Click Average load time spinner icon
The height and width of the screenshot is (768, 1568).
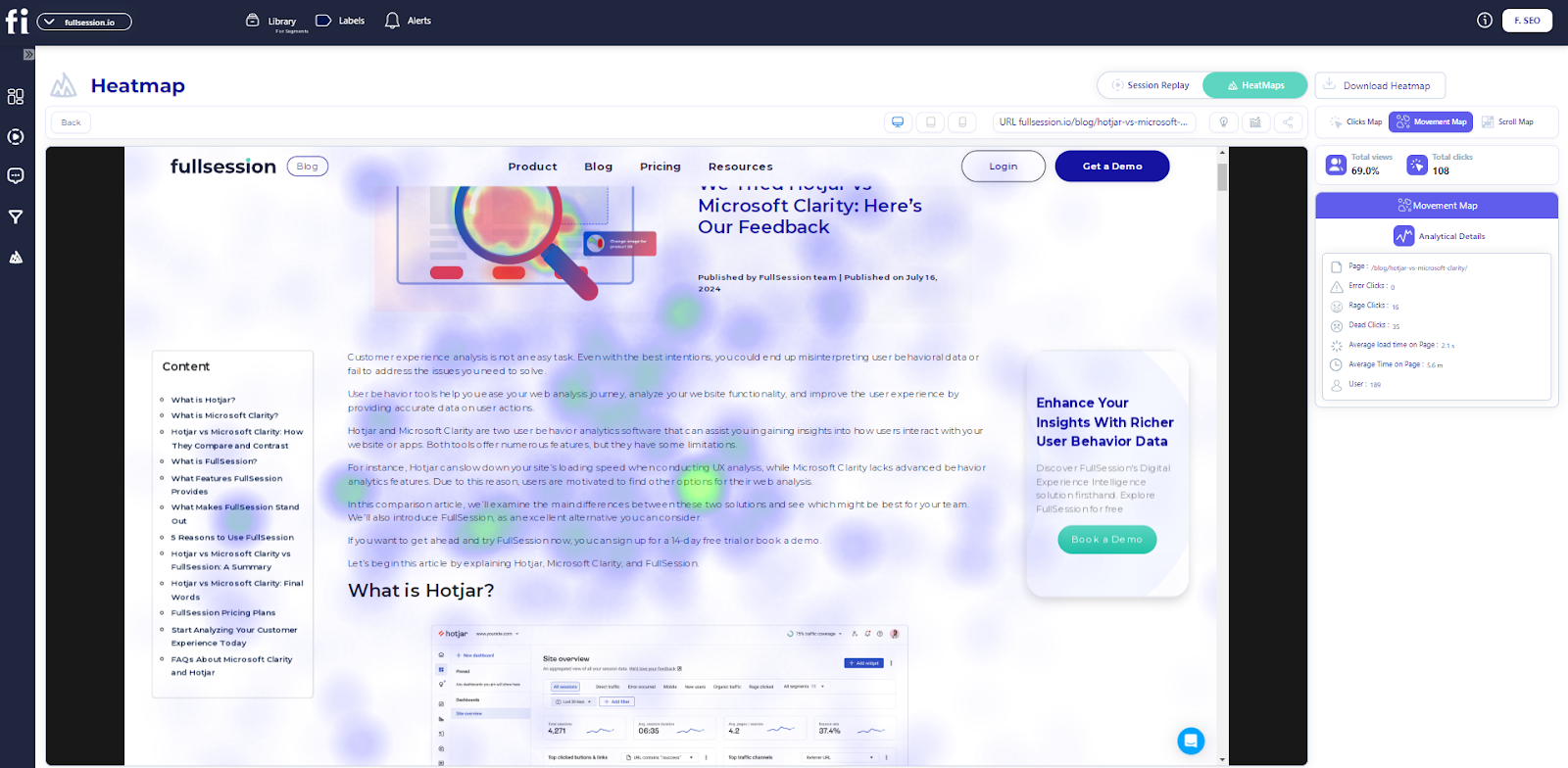(x=1337, y=346)
